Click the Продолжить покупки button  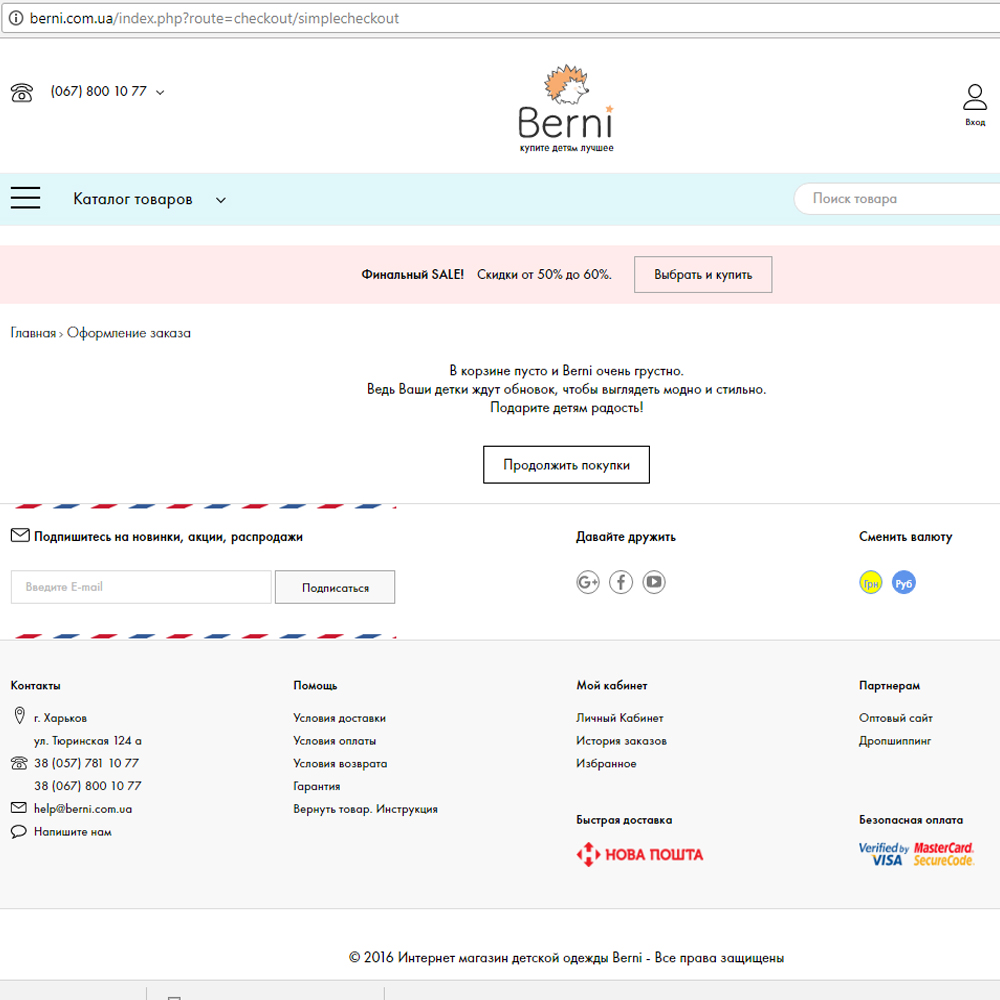coord(566,465)
